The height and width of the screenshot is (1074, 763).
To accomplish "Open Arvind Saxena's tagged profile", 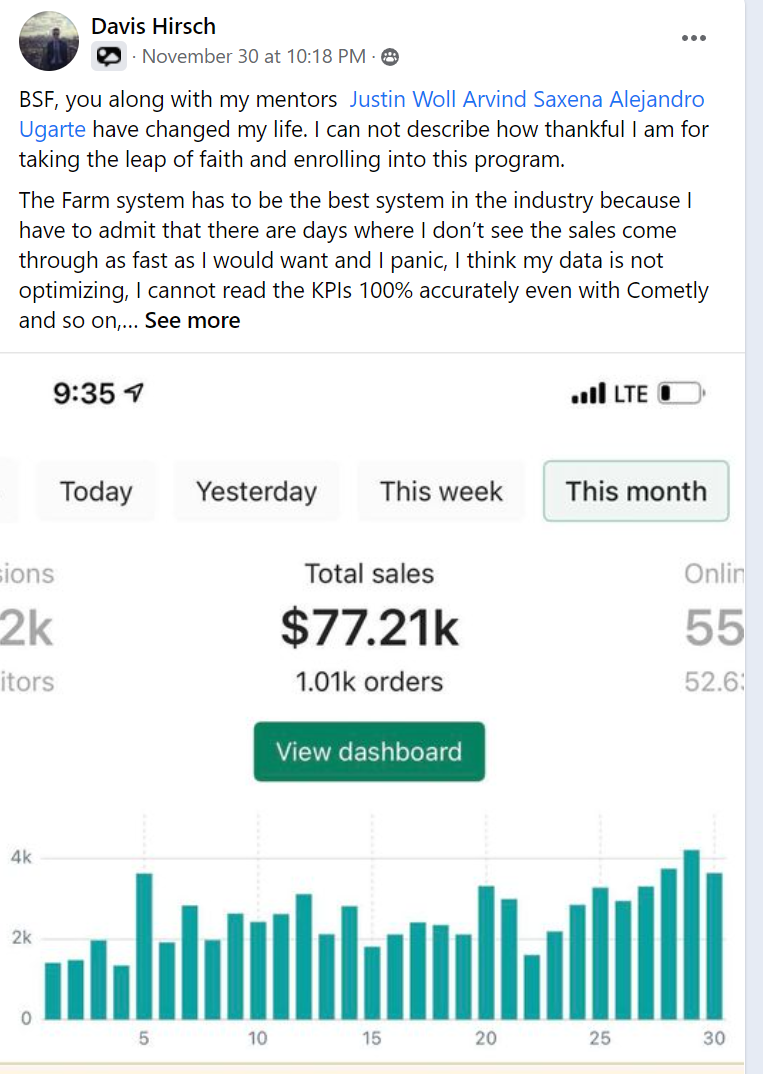I will (533, 99).
